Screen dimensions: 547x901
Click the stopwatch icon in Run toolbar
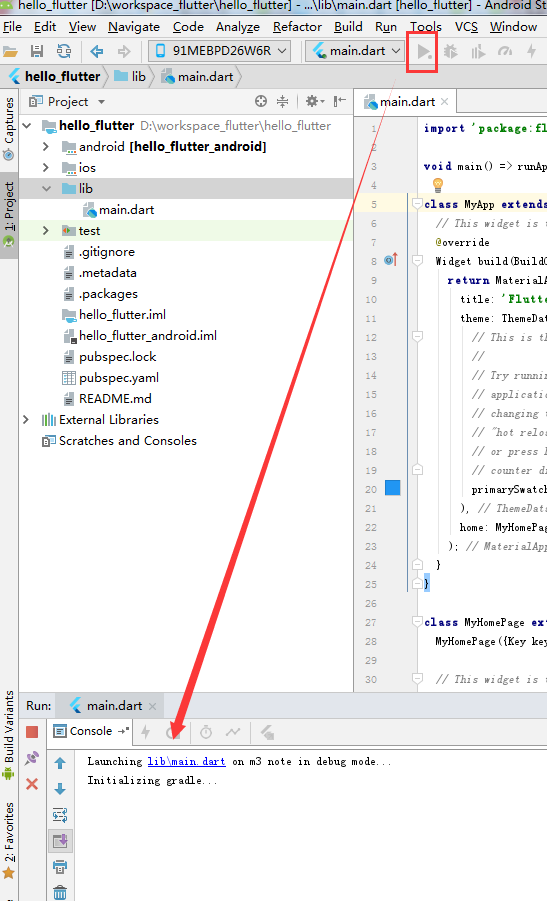click(x=206, y=732)
